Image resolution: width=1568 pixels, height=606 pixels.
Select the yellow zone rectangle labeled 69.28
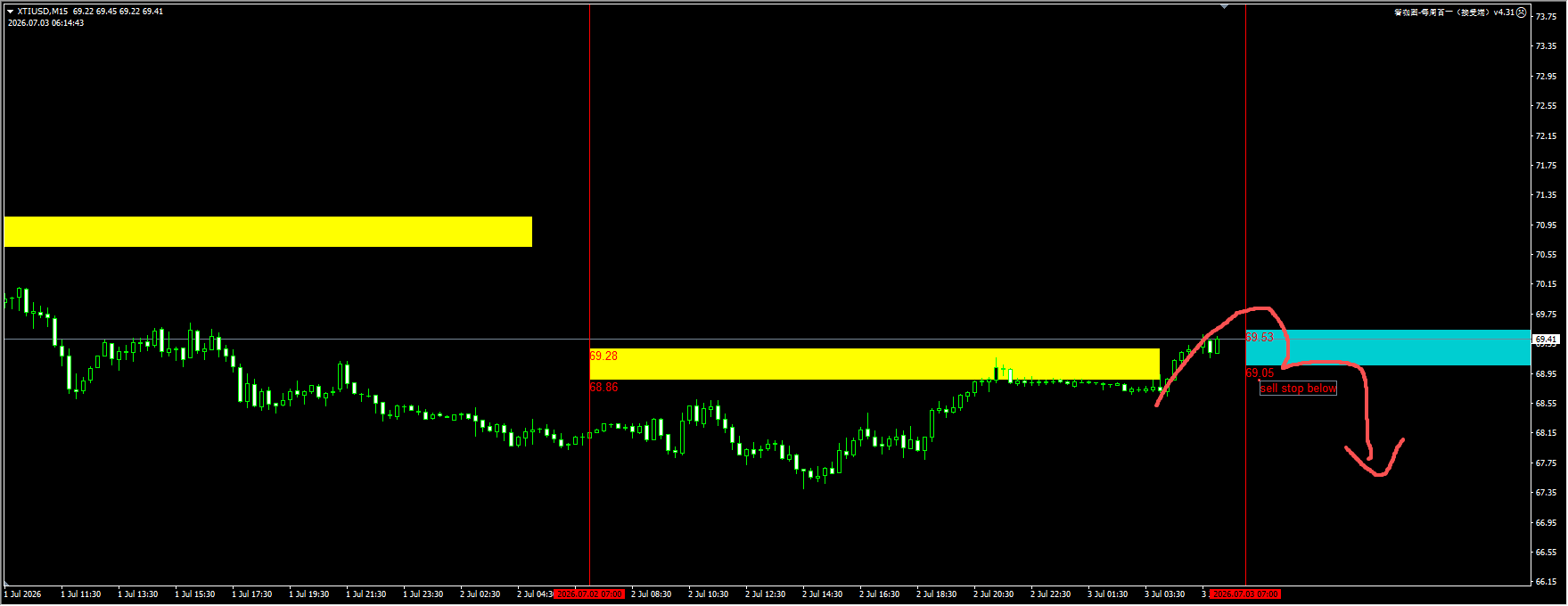[874, 364]
